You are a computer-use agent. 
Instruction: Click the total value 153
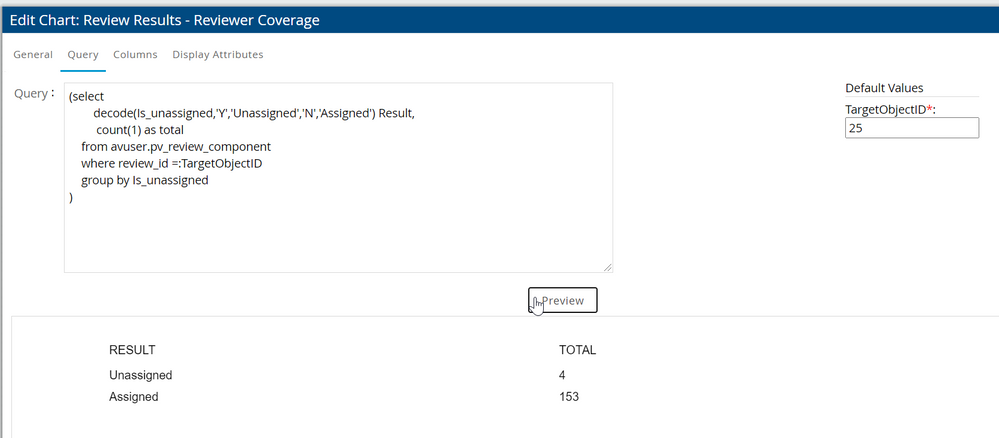(569, 397)
